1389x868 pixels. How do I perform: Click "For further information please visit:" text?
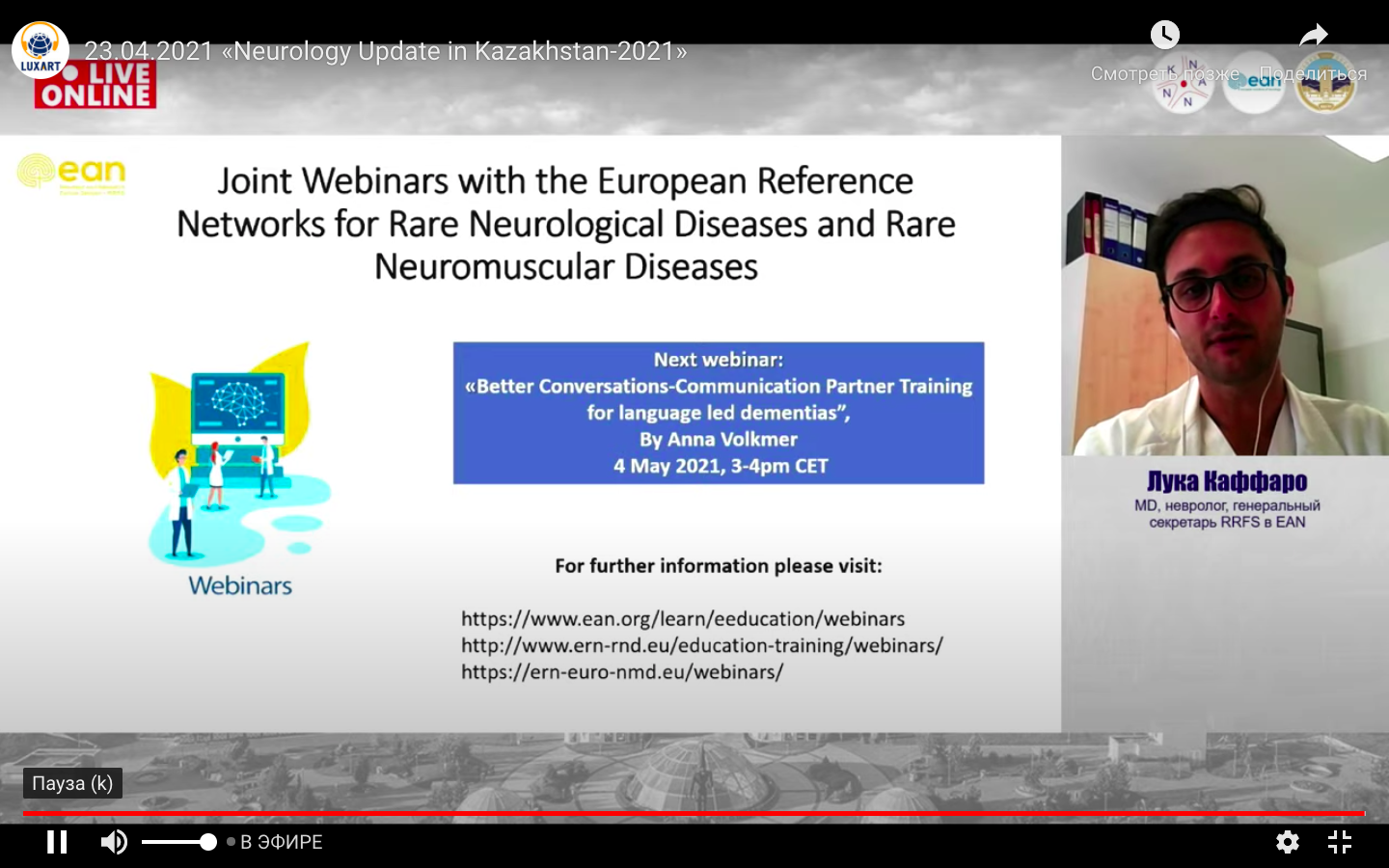(x=719, y=566)
